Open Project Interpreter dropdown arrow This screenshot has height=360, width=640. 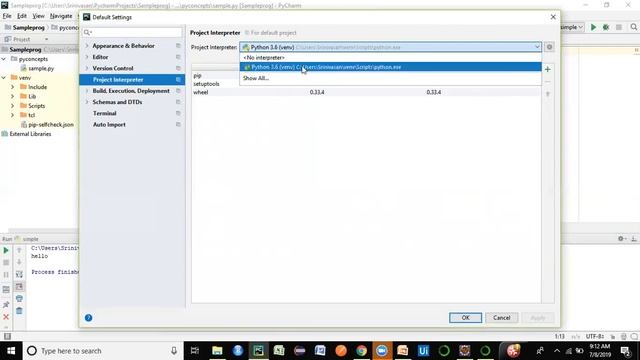[x=537, y=47]
